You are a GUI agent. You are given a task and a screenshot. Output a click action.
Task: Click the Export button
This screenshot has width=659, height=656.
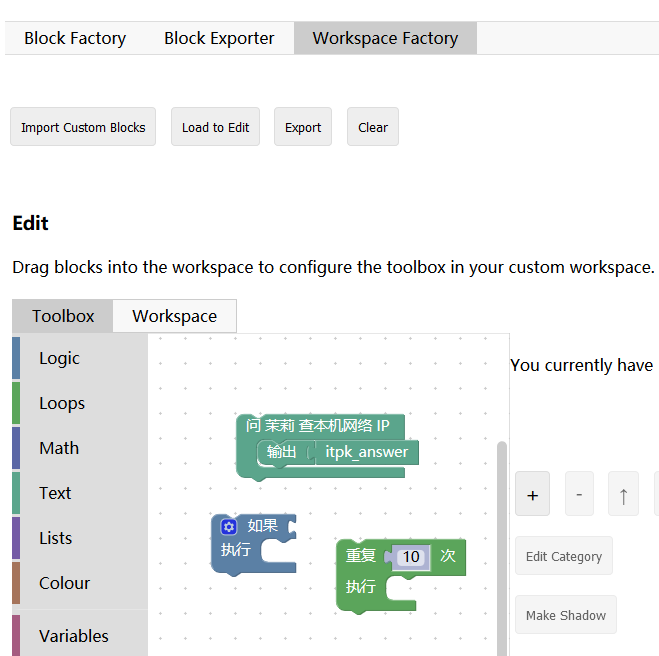point(303,127)
